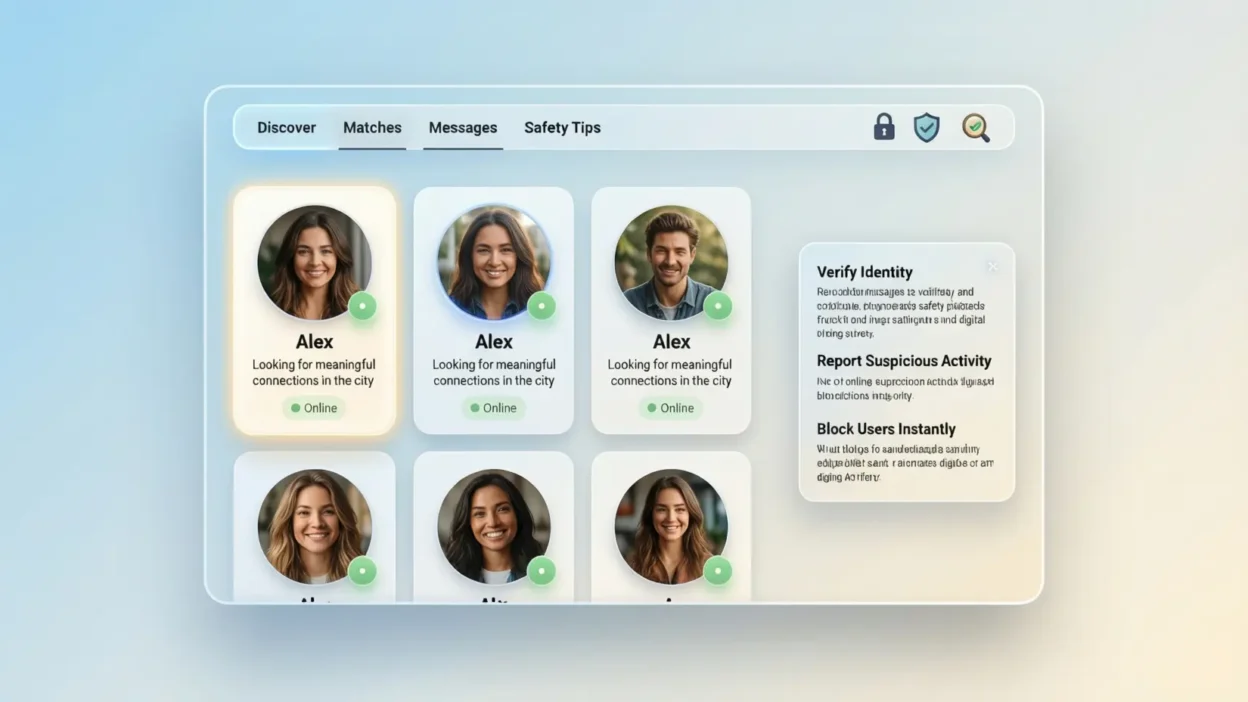Click the magnifying glass search icon
This screenshot has height=702, width=1248.
(x=975, y=127)
